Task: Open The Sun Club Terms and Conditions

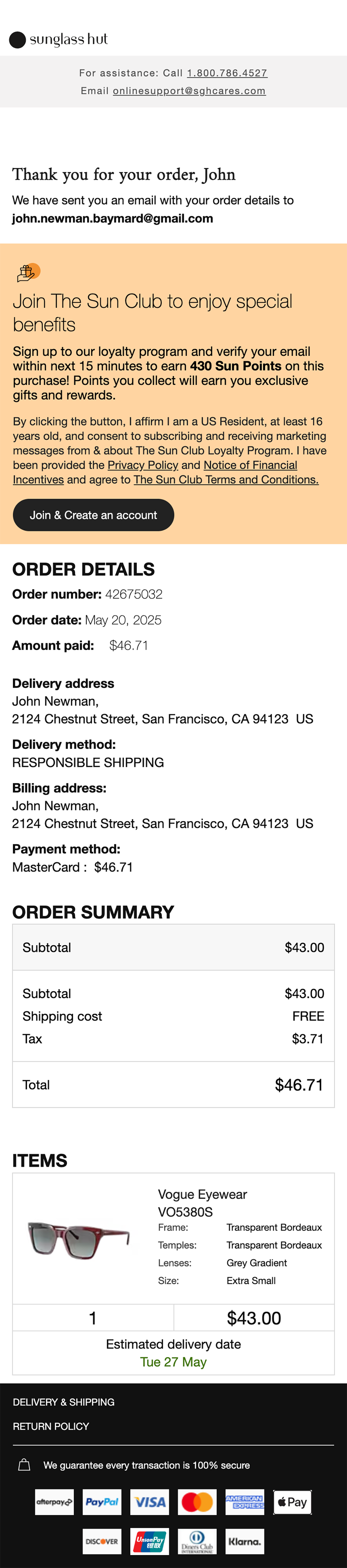Action: point(226,480)
